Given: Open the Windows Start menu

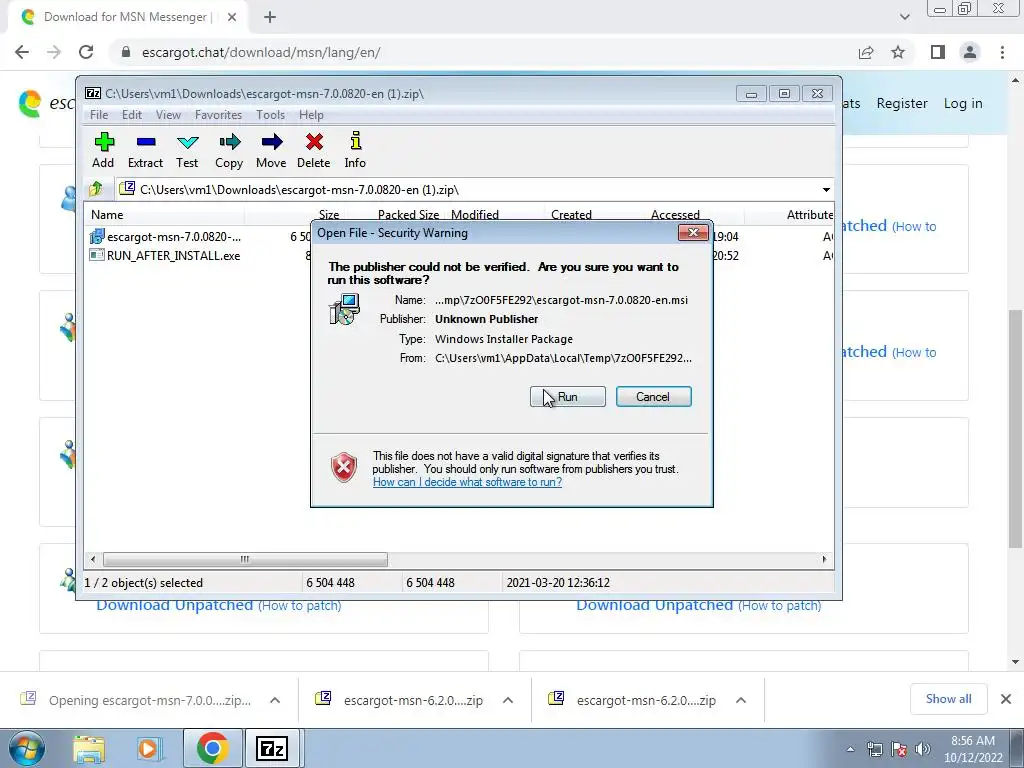Looking at the screenshot, I should (x=26, y=748).
